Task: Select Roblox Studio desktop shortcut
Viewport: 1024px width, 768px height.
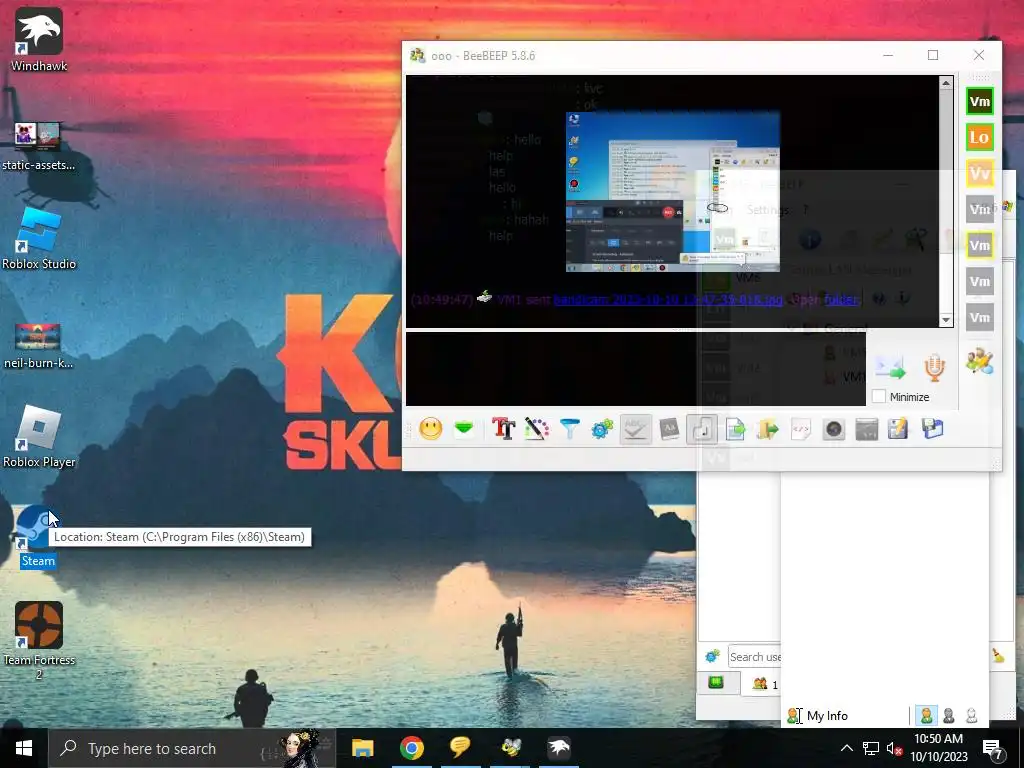Action: click(39, 239)
